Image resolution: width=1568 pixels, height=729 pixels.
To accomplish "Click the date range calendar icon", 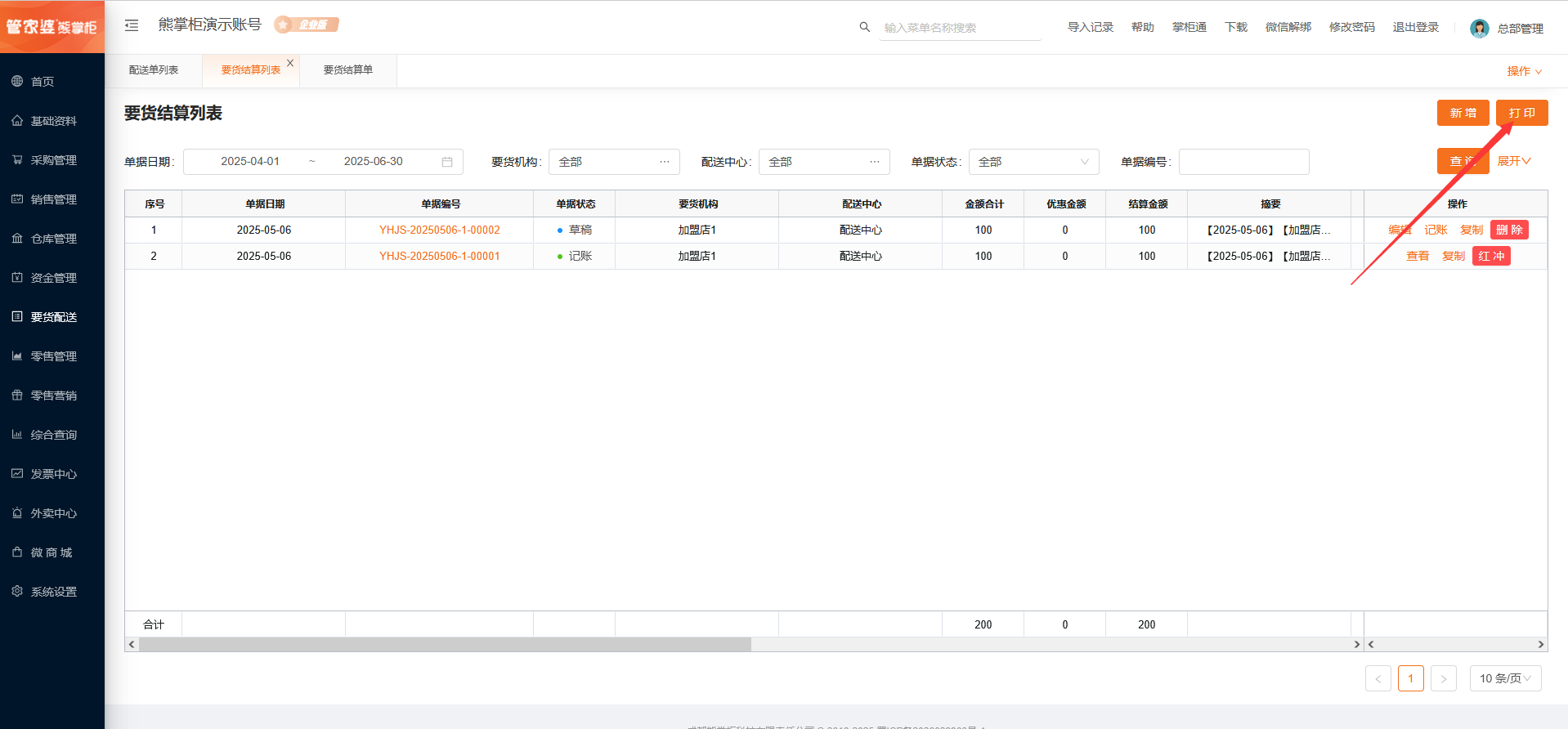I will point(447,162).
